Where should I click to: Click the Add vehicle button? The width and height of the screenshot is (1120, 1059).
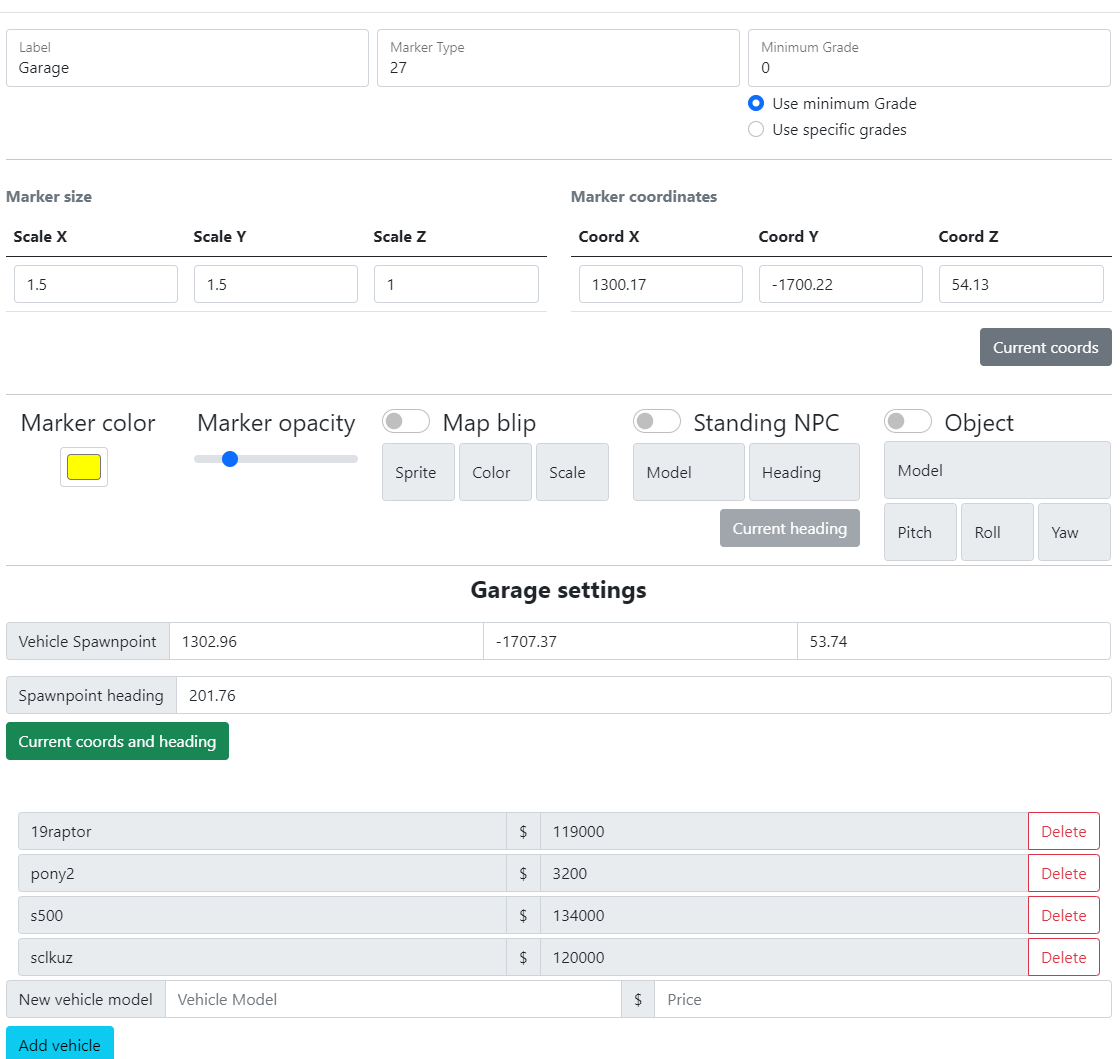[x=60, y=1044]
